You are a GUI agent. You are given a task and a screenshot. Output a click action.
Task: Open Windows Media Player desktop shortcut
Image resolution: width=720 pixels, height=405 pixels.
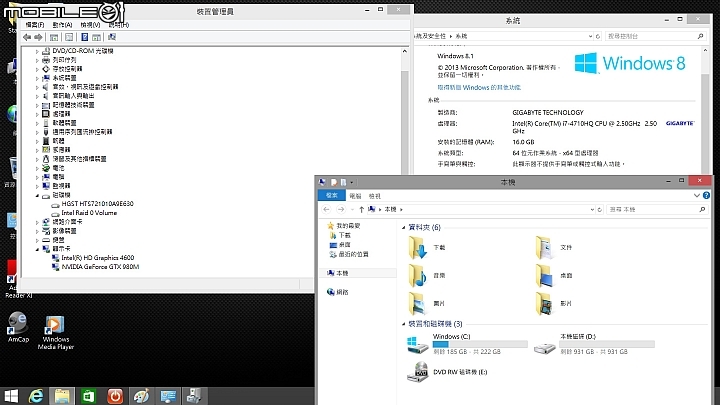[x=55, y=332]
